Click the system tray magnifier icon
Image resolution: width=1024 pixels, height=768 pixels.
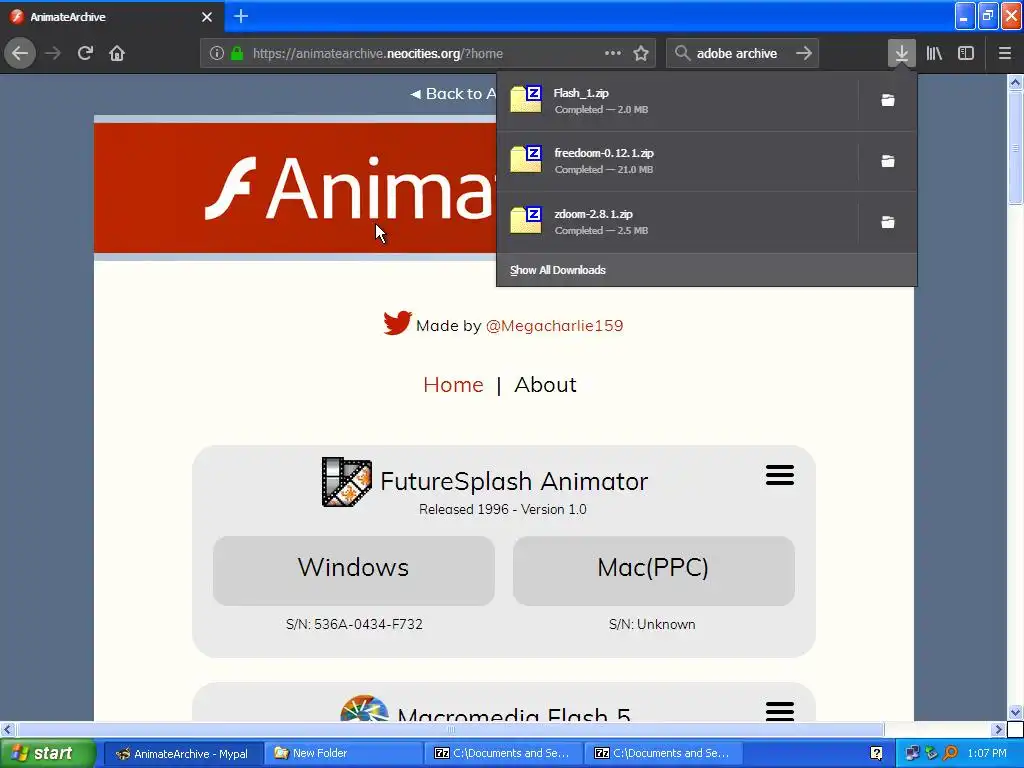coord(950,754)
